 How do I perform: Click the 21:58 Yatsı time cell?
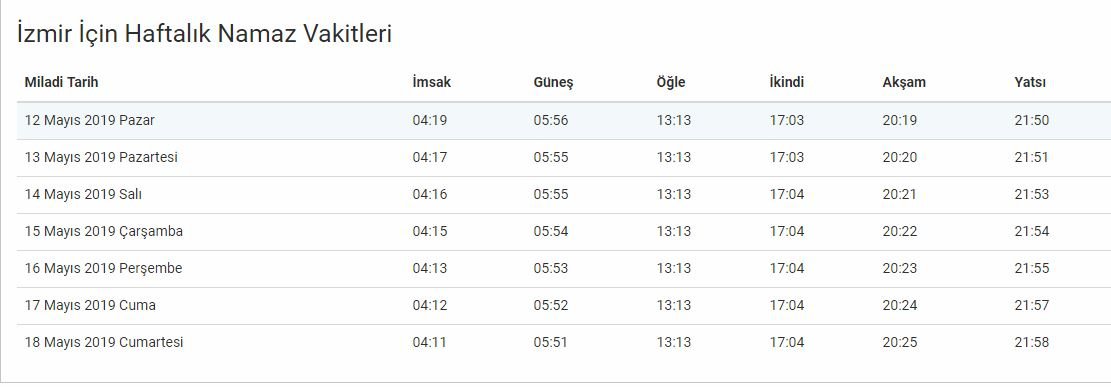1032,342
